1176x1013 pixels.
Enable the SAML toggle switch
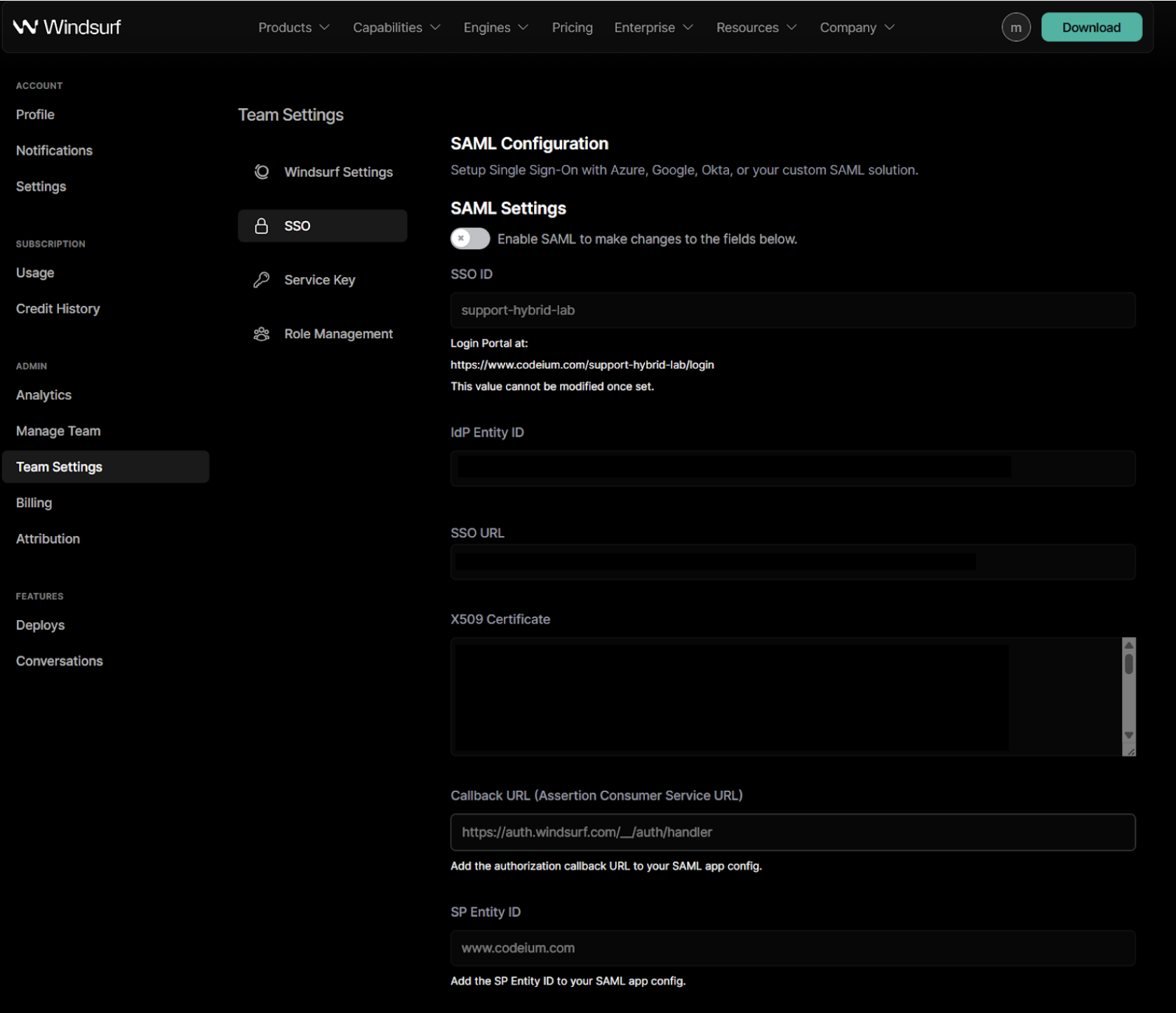470,239
